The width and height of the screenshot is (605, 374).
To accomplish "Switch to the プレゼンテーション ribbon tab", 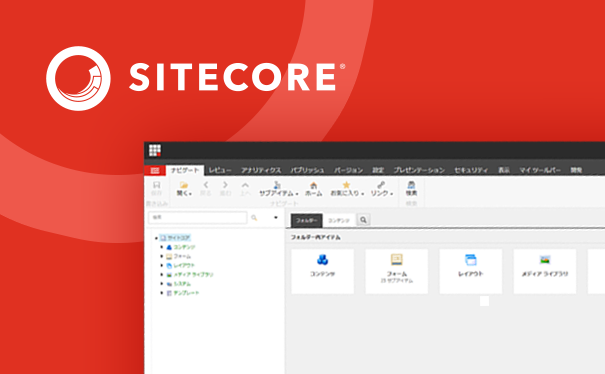I will click(419, 170).
